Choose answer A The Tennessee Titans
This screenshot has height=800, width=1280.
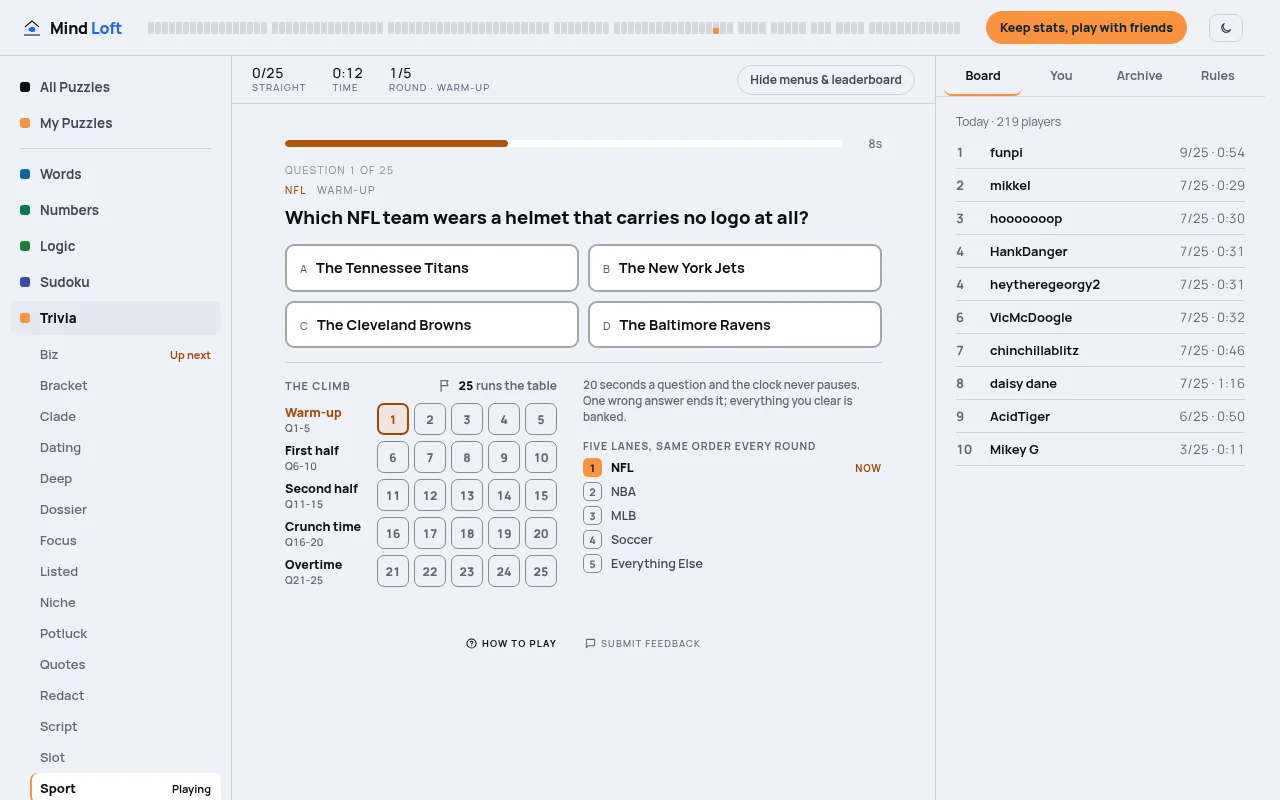[x=432, y=268]
